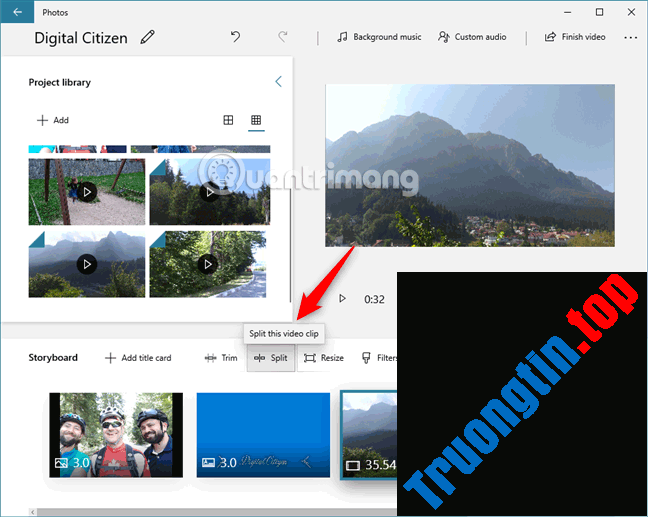Rename project with the pencil icon
Image resolution: width=648 pixels, height=517 pixels.
pos(148,37)
